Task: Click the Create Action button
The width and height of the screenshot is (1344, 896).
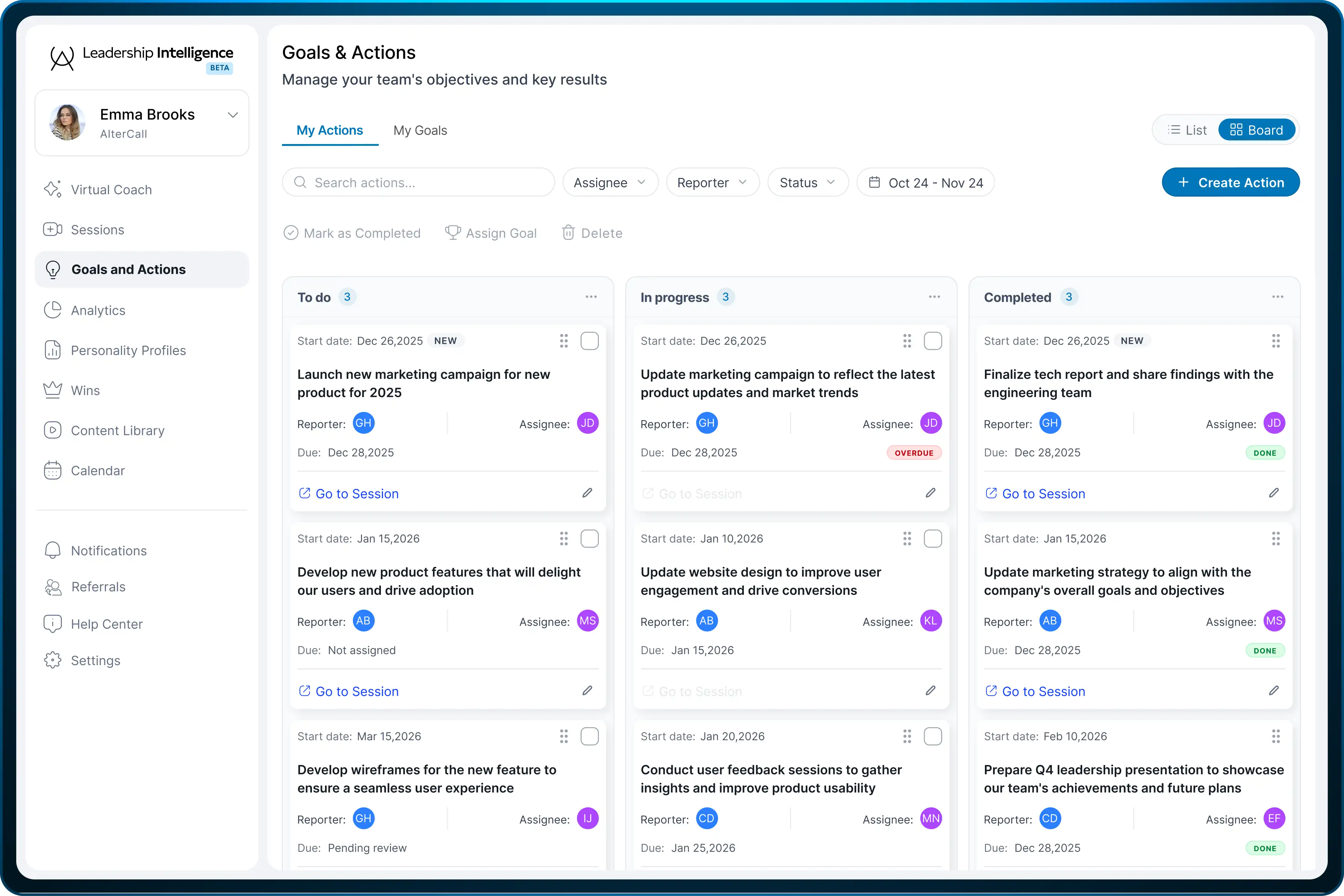Action: 1230,182
